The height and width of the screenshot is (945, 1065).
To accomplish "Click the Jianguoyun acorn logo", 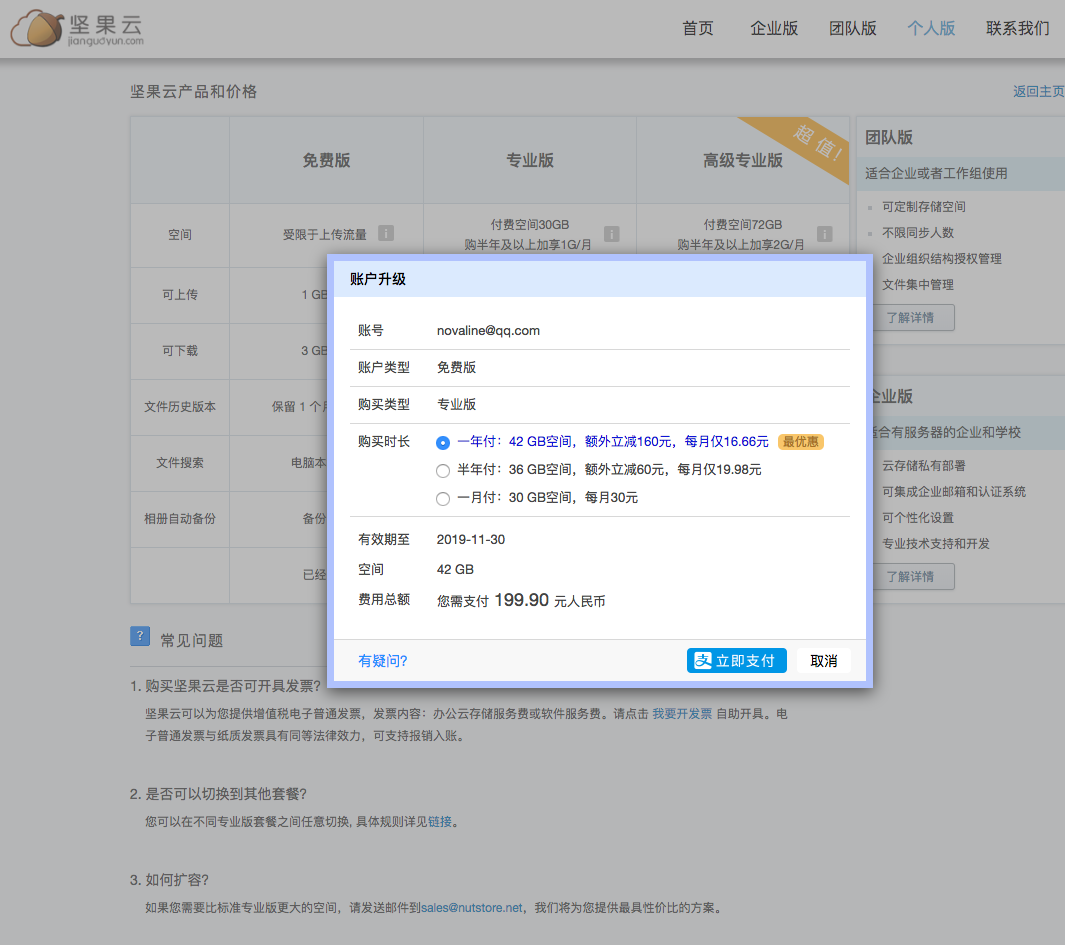I will click(x=77, y=29).
